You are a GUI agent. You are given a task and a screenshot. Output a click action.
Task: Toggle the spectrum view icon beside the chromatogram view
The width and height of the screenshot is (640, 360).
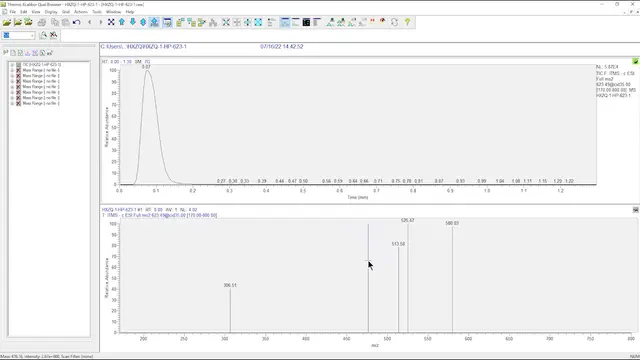(x=296, y=22)
